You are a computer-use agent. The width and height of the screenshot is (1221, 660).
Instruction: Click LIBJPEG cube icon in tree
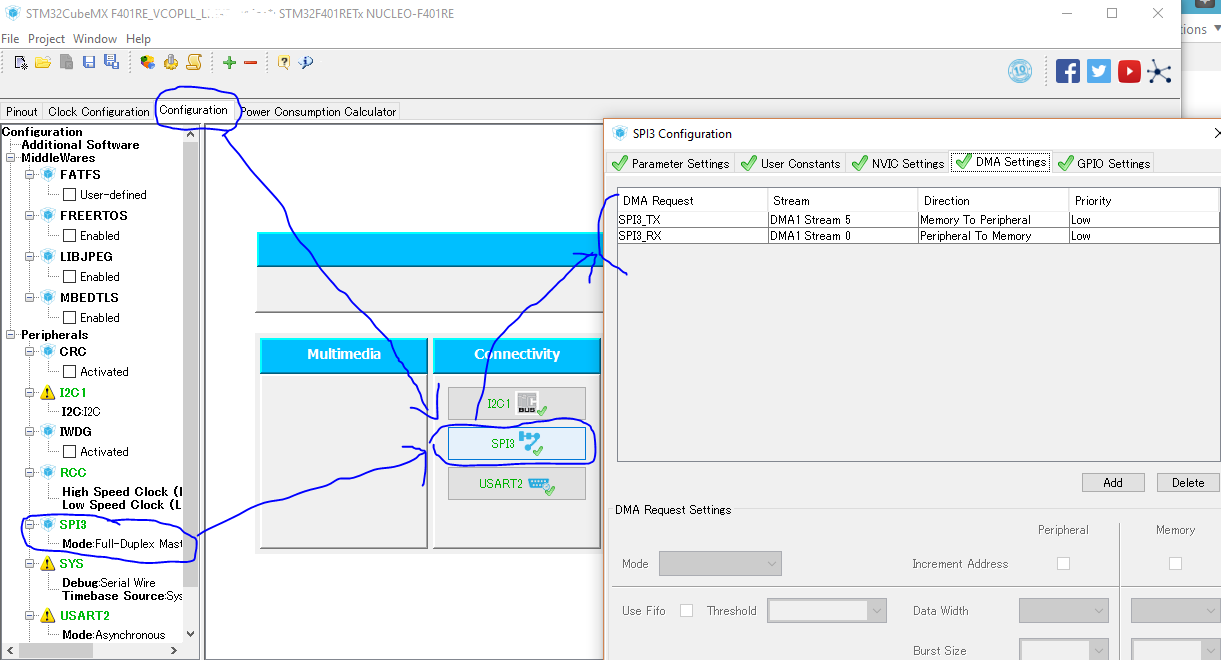[x=47, y=256]
